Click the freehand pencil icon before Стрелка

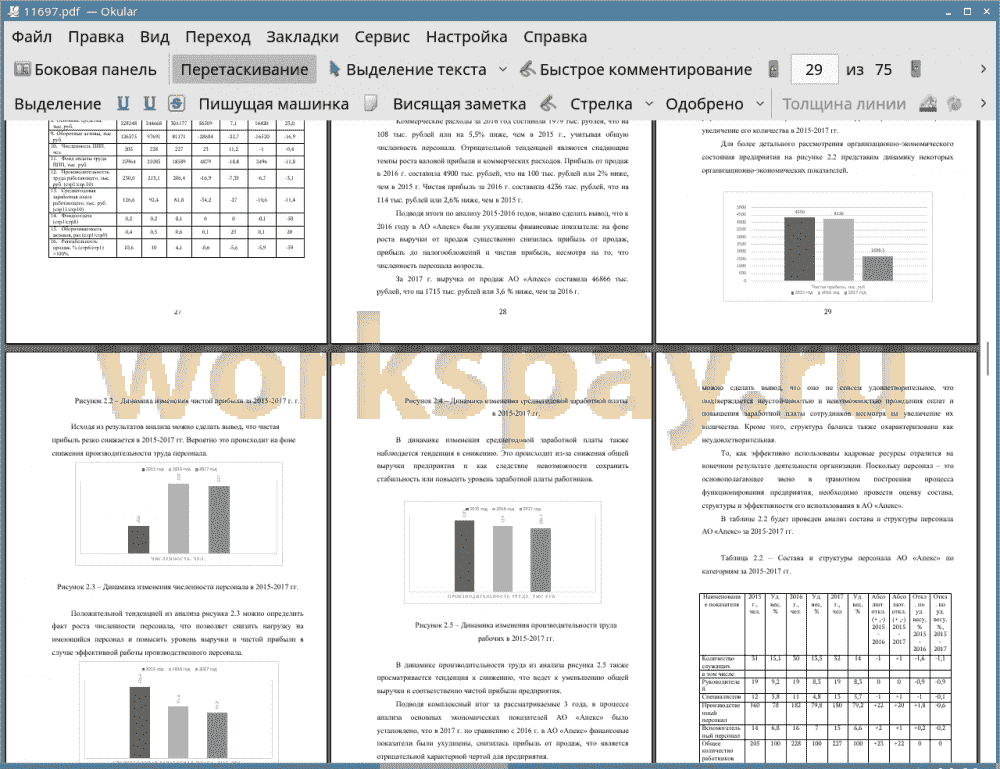pyautogui.click(x=548, y=103)
